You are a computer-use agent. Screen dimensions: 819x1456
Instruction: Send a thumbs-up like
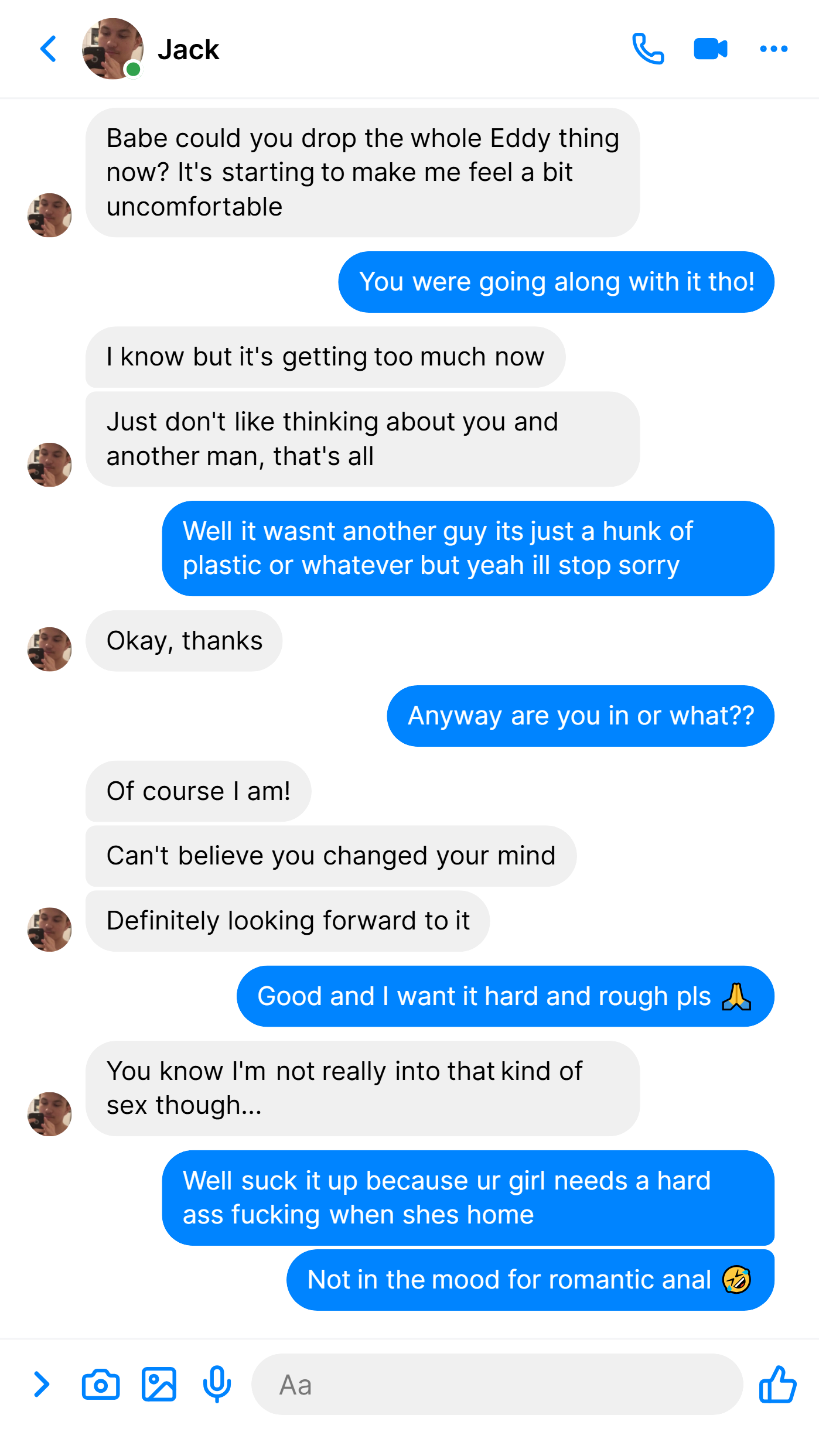click(777, 1385)
